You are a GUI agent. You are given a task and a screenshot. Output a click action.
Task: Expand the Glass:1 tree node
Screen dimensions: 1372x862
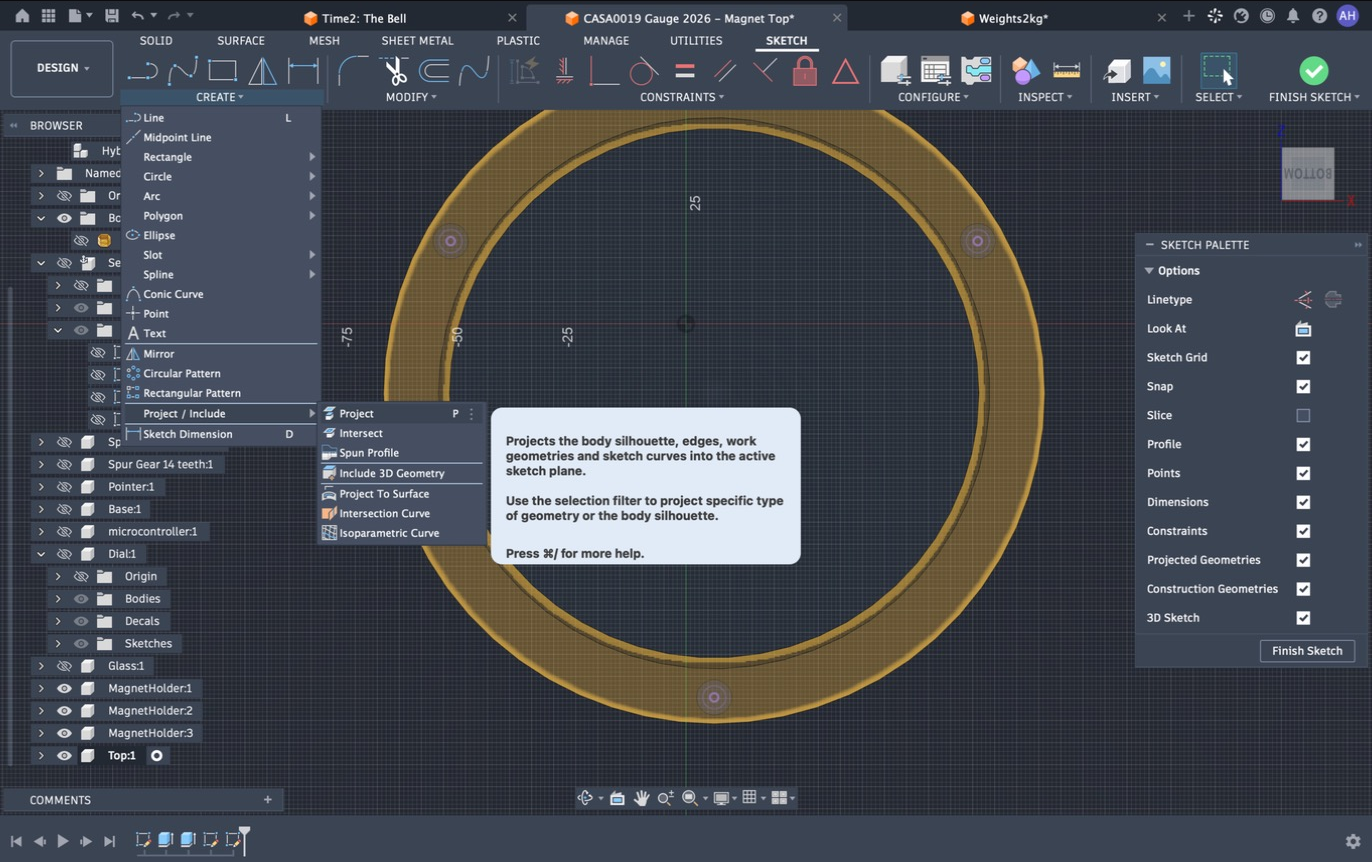[41, 666]
